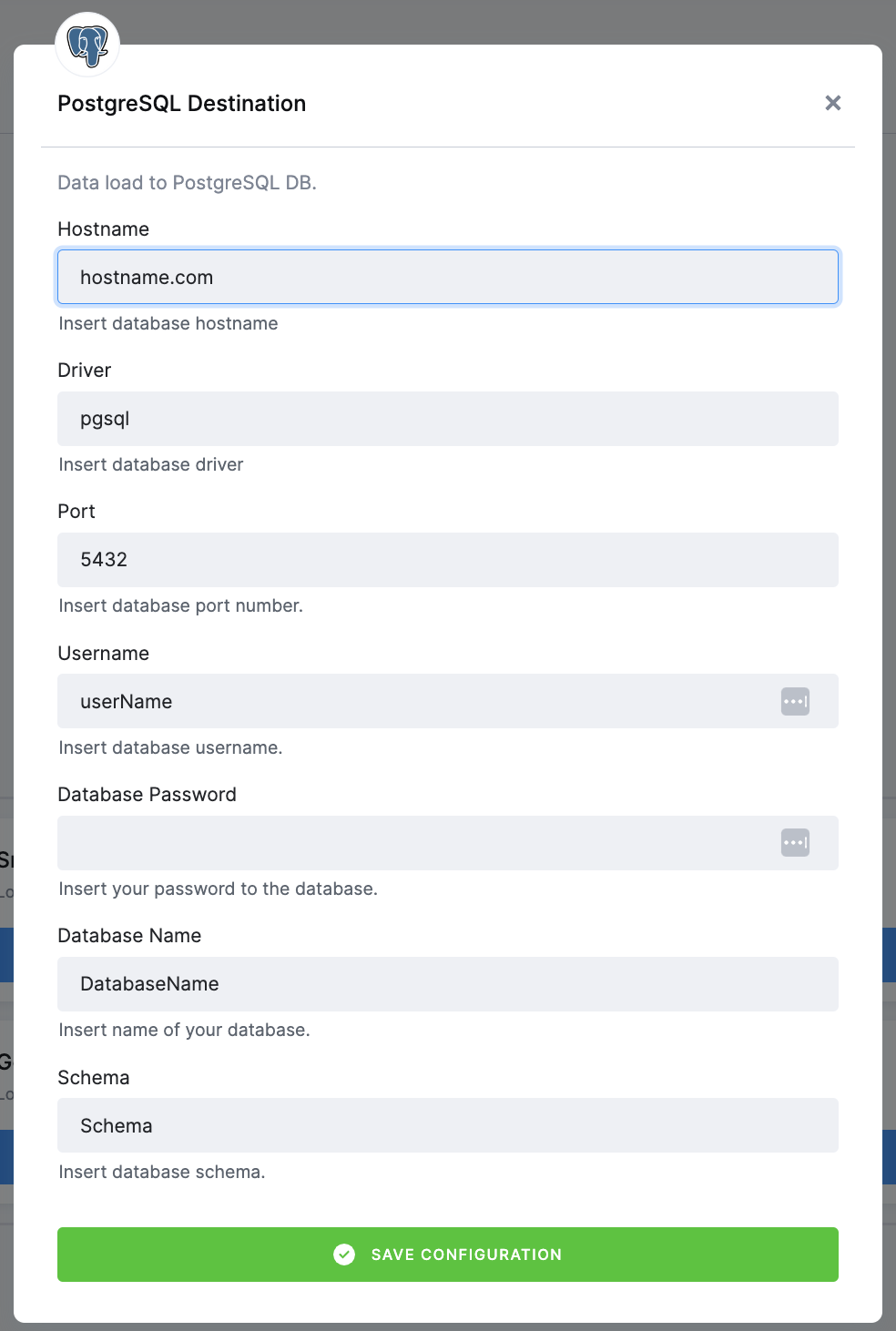Select the Hostname field label

click(103, 229)
